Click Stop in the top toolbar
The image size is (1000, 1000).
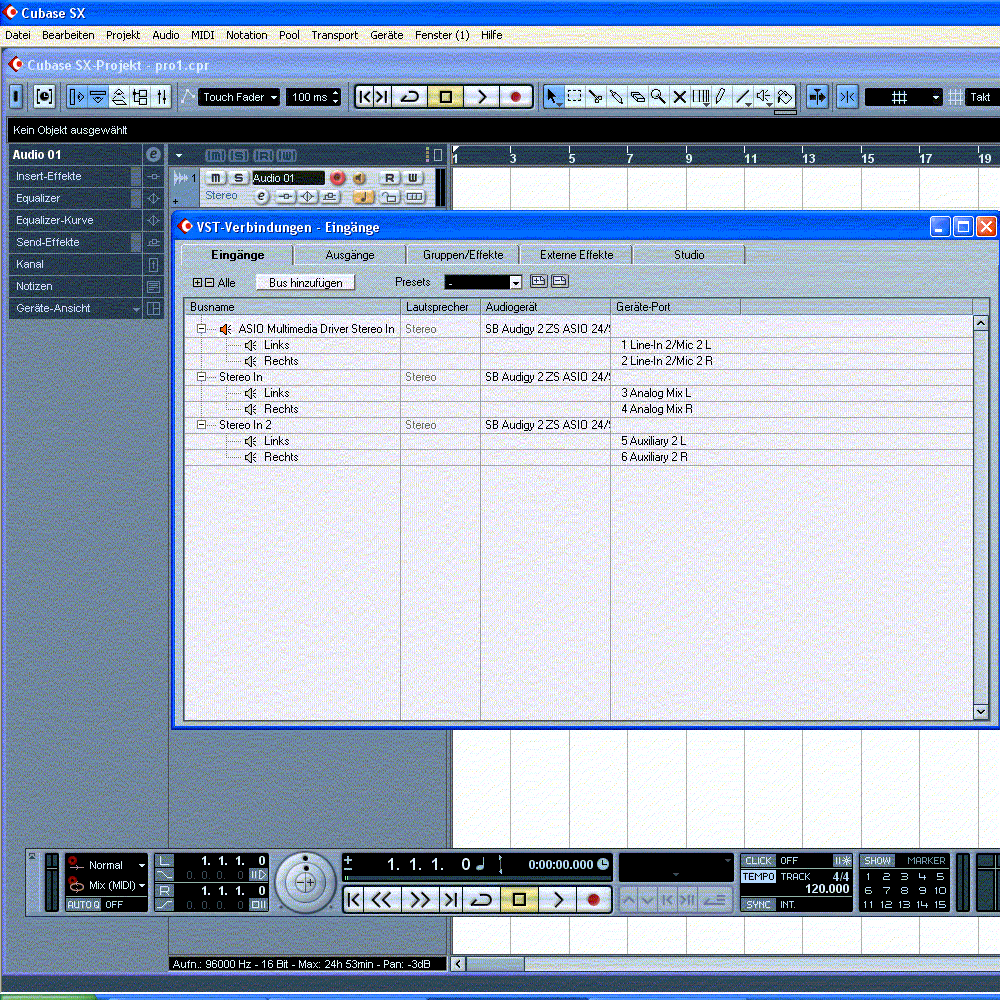pos(446,97)
